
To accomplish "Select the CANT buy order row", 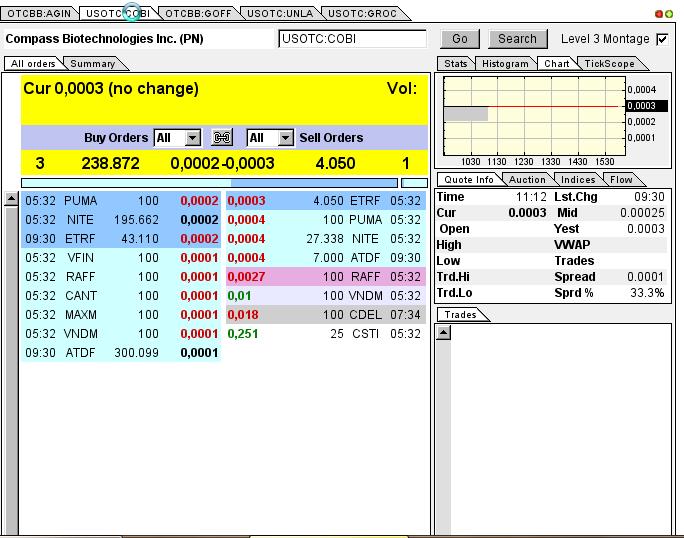I will pos(121,296).
